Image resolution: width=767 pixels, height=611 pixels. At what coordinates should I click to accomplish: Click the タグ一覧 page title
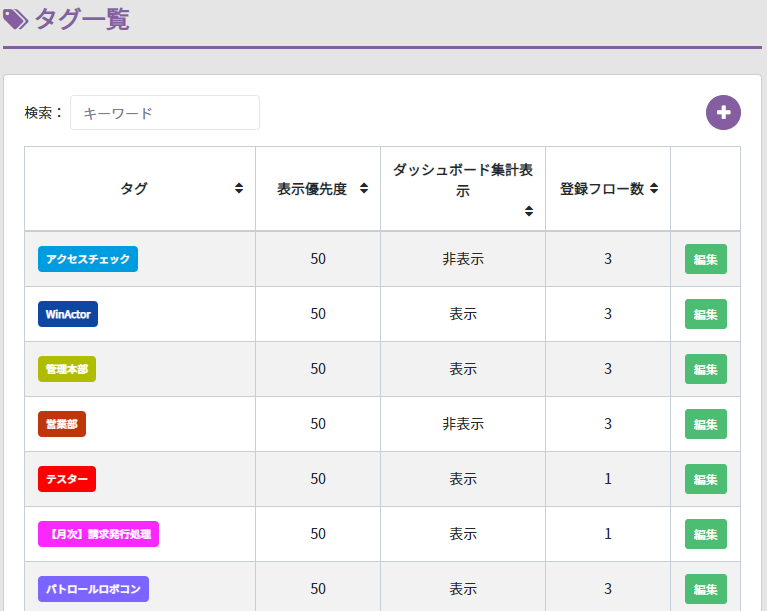pos(82,20)
